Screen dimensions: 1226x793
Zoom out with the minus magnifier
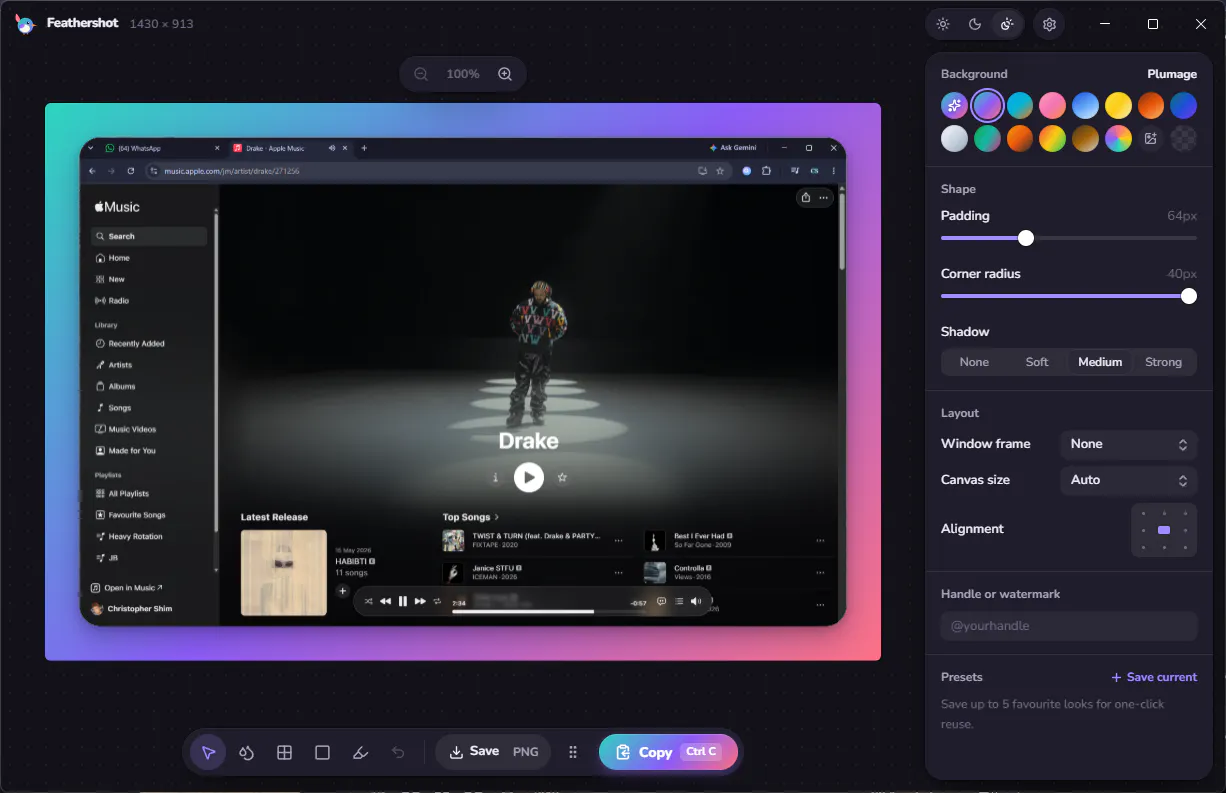tap(421, 74)
